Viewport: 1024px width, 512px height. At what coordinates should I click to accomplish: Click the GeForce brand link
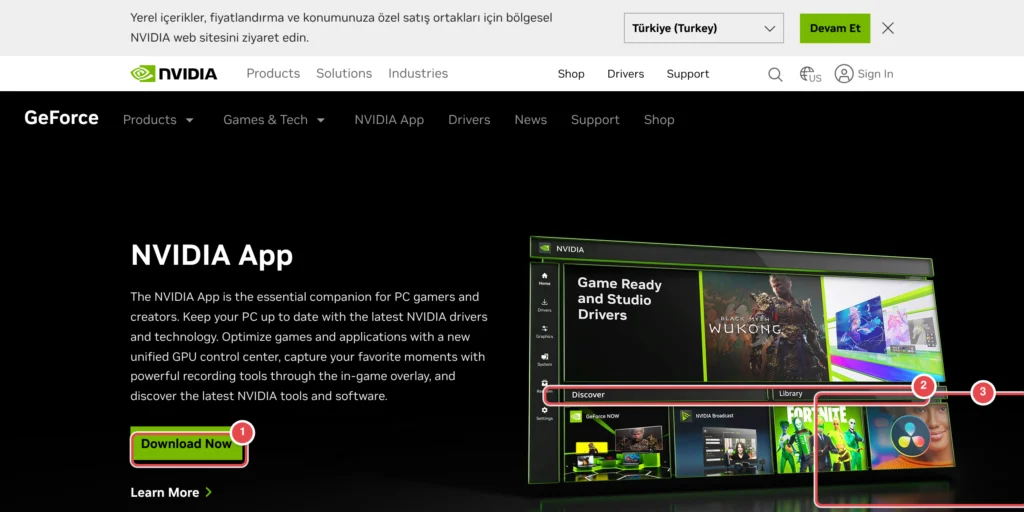point(61,118)
